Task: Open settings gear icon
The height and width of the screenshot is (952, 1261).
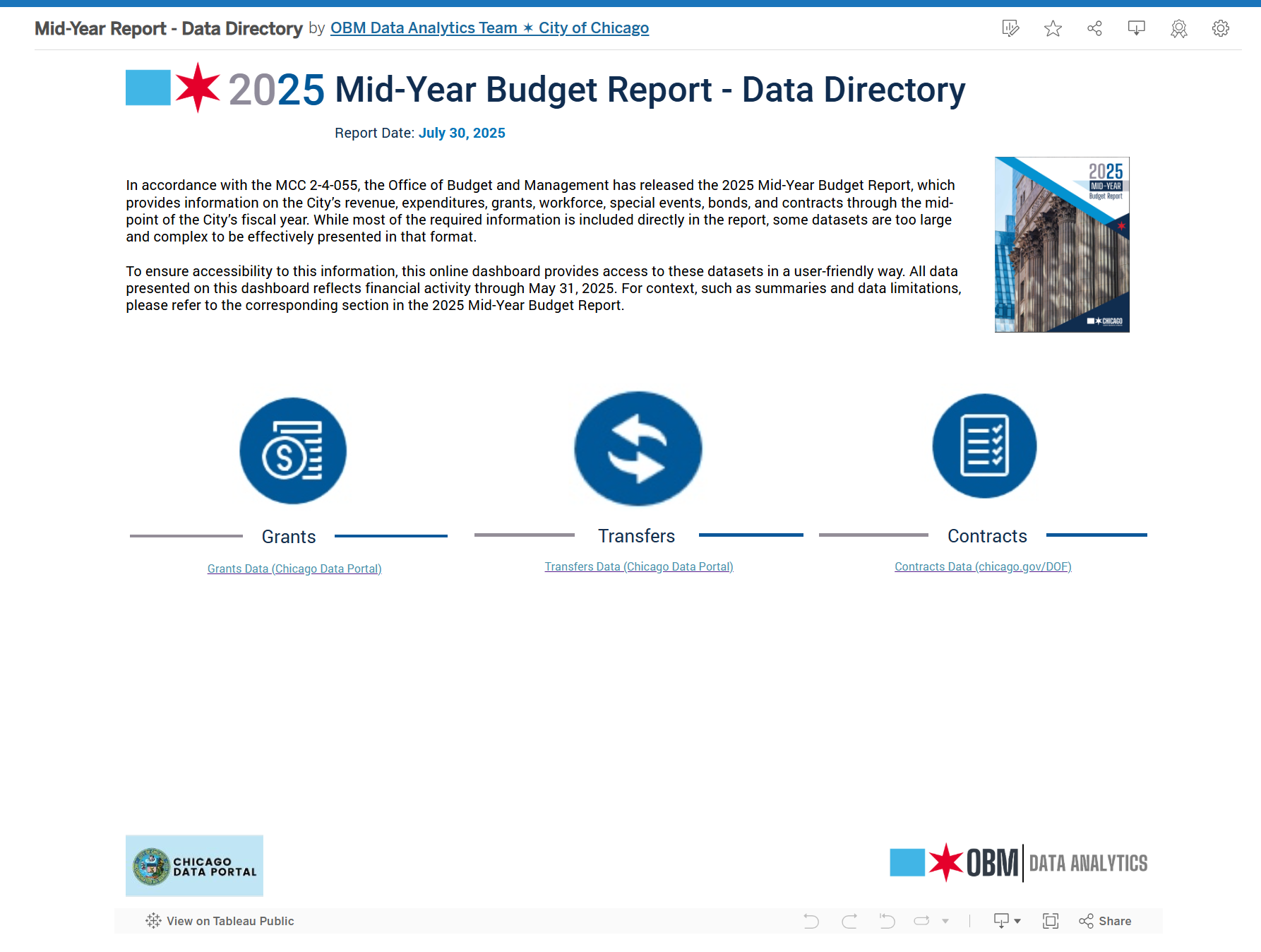Action: [x=1221, y=28]
